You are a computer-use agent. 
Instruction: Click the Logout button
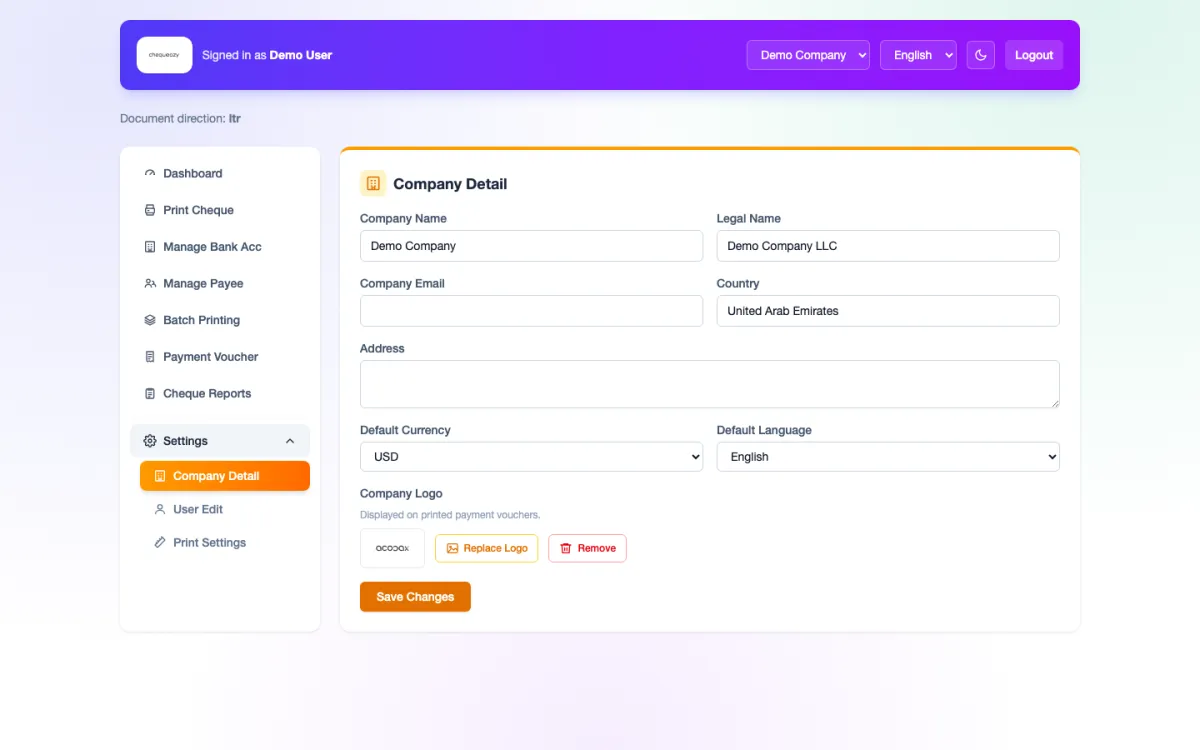(x=1034, y=55)
